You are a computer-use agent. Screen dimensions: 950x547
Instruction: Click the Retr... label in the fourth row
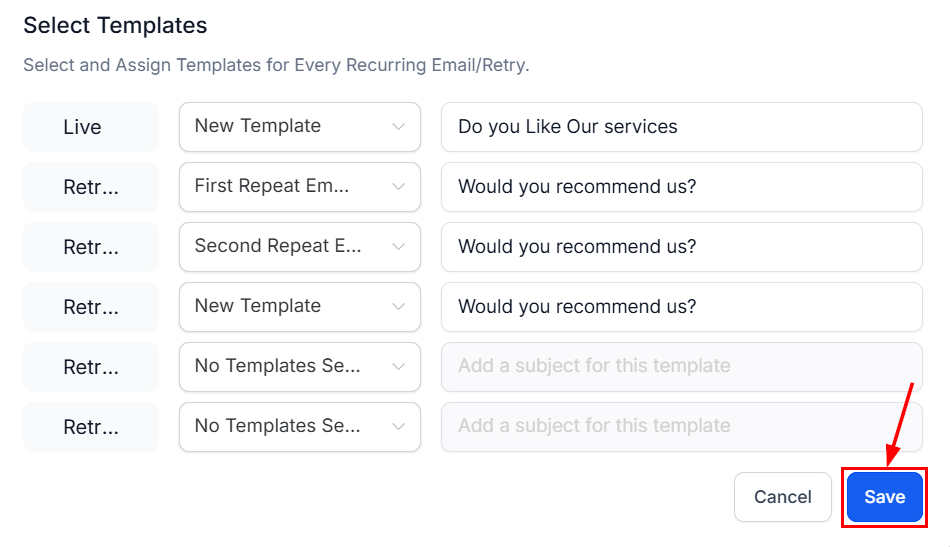tap(91, 307)
